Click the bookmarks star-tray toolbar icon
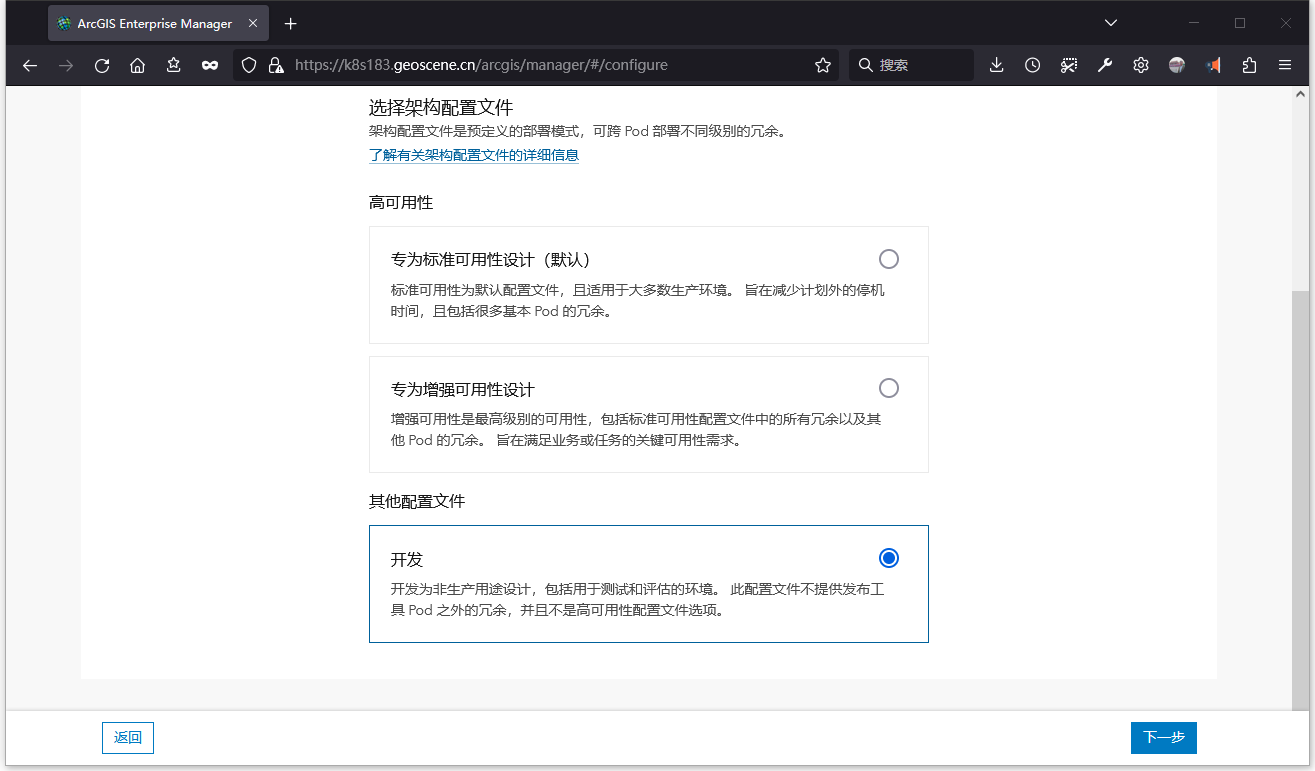Viewport: 1315px width, 771px height. 174,65
